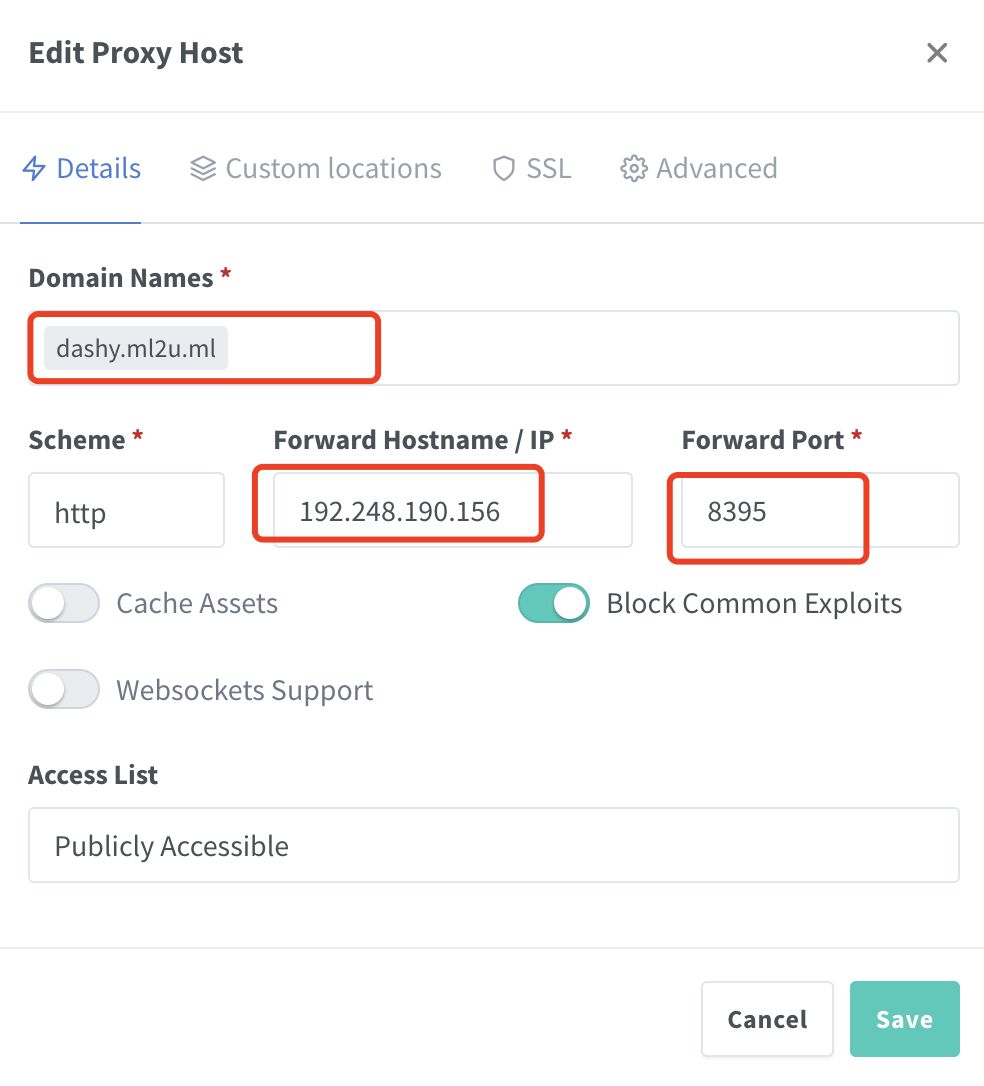Go to the Advanced tab
The image size is (984, 1086).
pyautogui.click(x=716, y=169)
